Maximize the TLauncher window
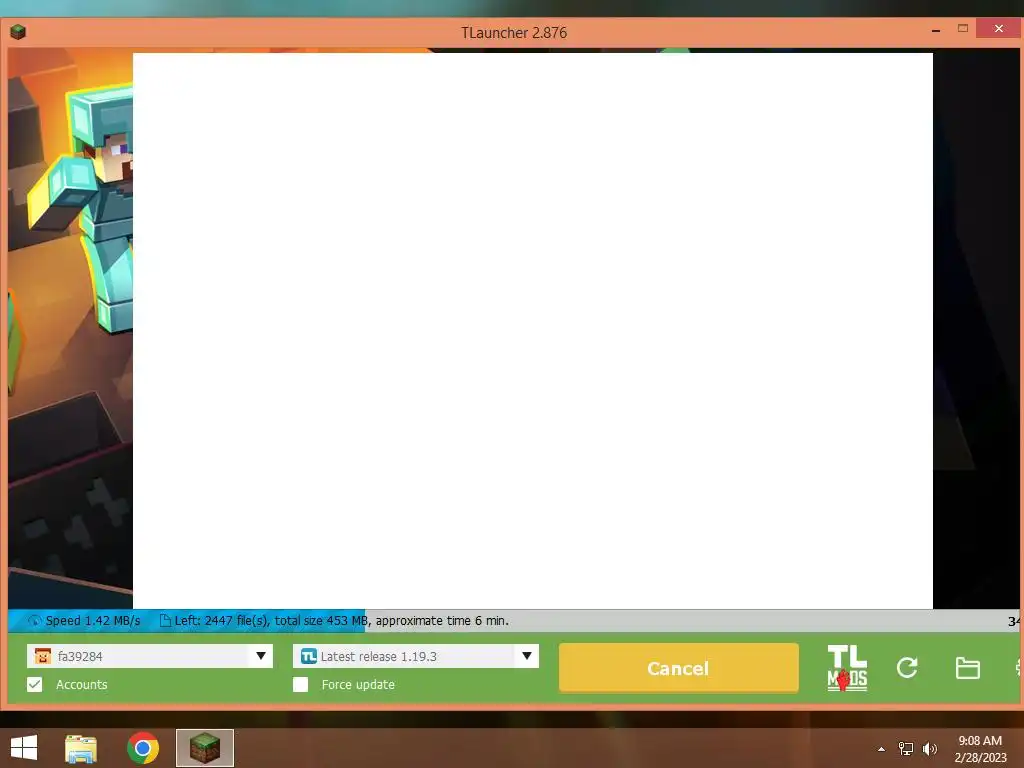 963,28
